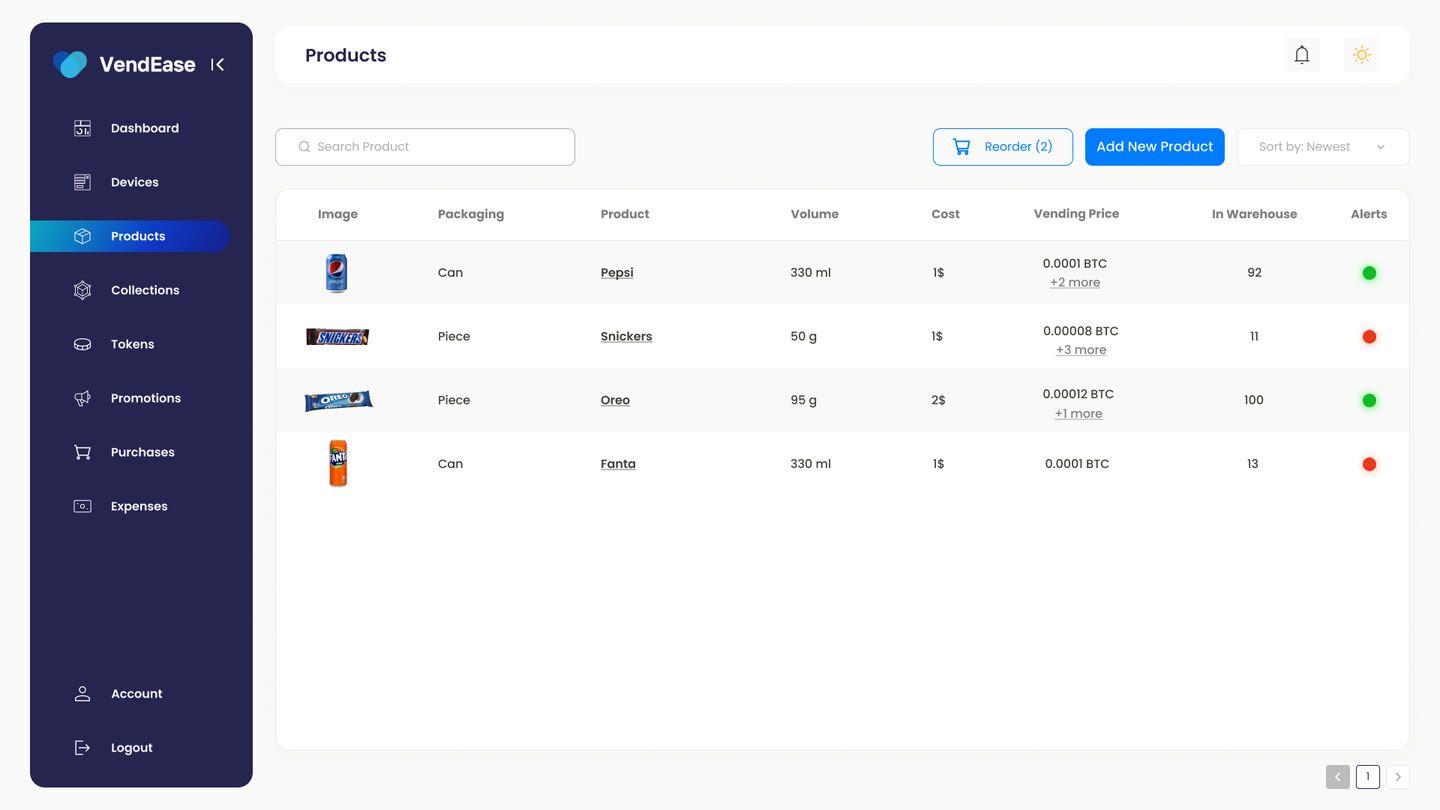Click the red alert dot for Fanta
This screenshot has height=810, width=1440.
pos(1369,464)
